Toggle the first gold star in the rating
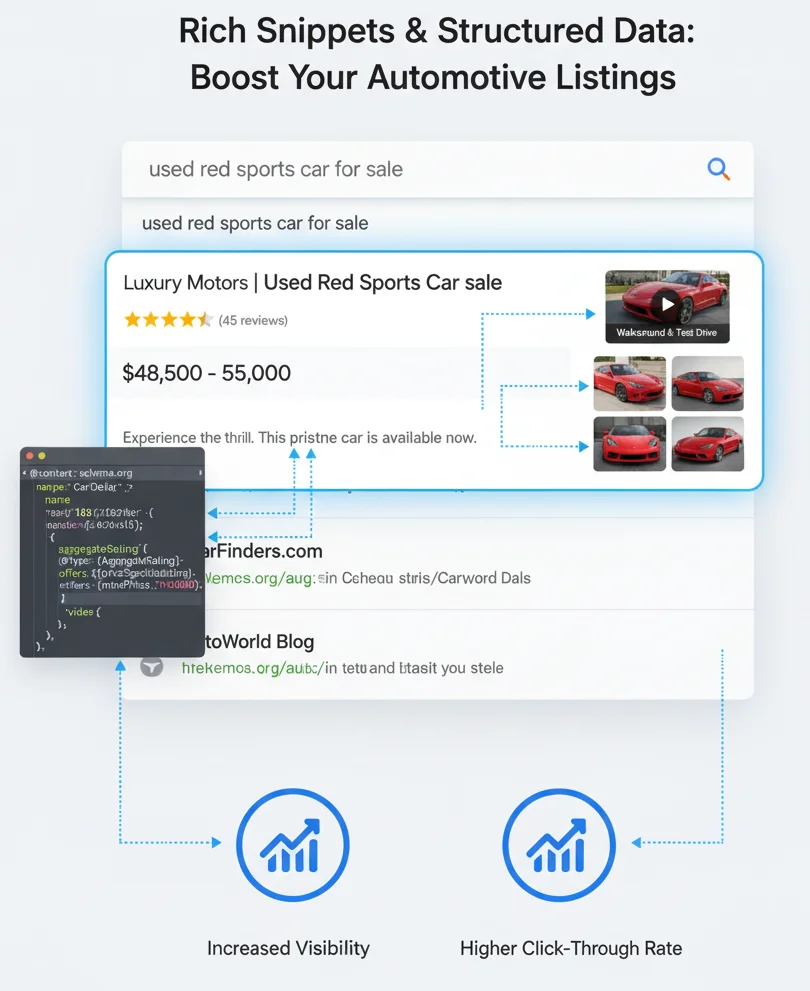 pyautogui.click(x=132, y=322)
